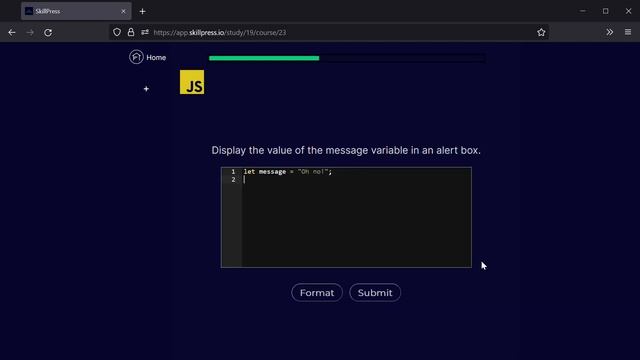This screenshot has width=640, height=360.
Task: Close the SkillPress tab
Action: point(123,11)
